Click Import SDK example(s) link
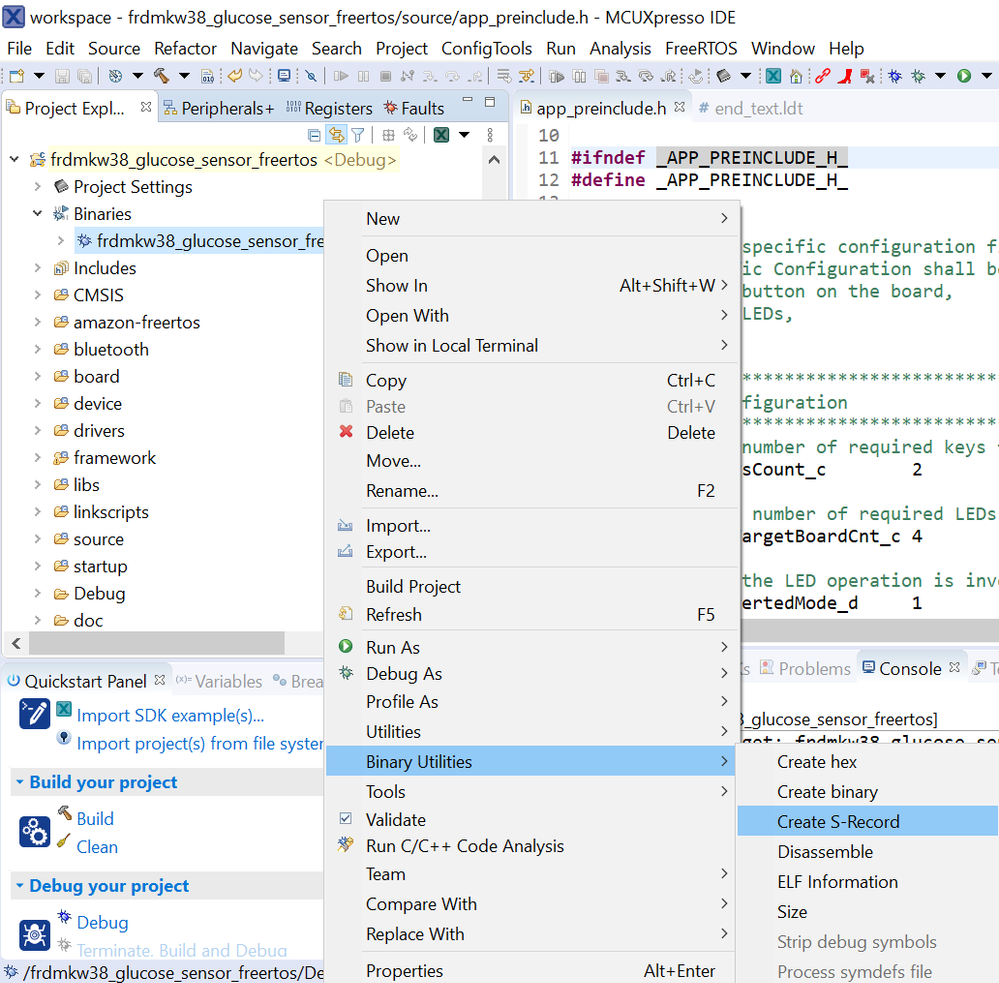The width and height of the screenshot is (999, 983). [170, 715]
